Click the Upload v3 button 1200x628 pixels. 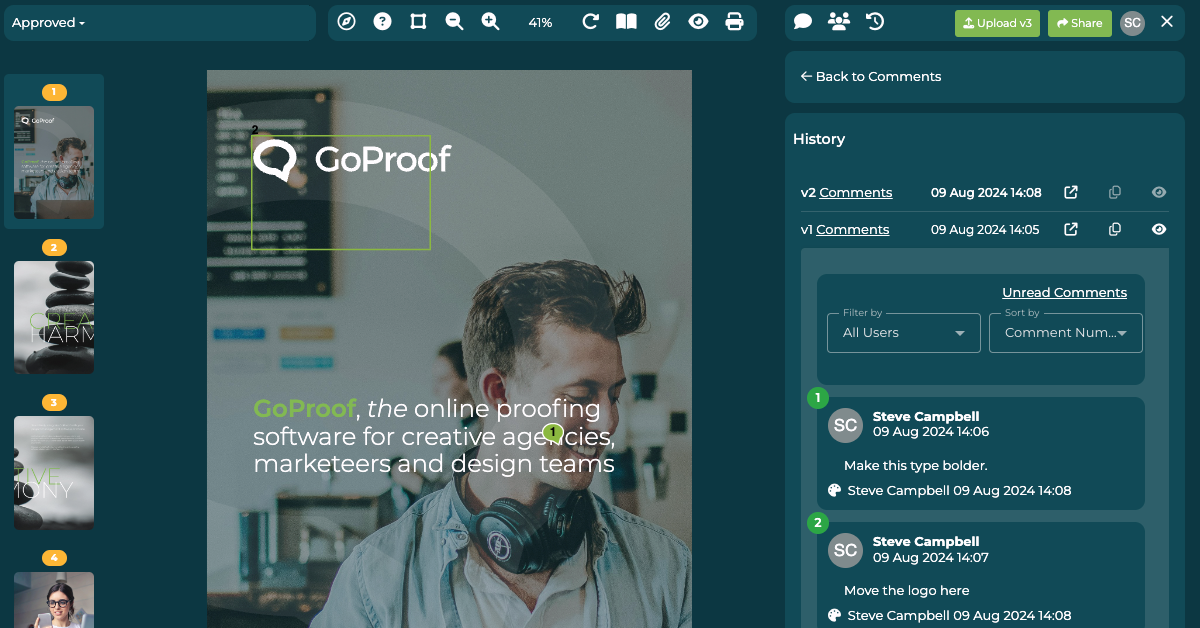tap(997, 23)
